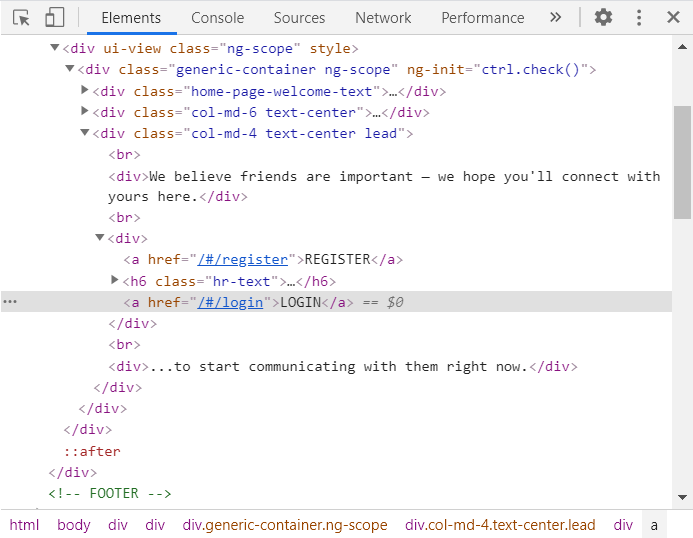Toggle the device toolbar icon

(55, 18)
